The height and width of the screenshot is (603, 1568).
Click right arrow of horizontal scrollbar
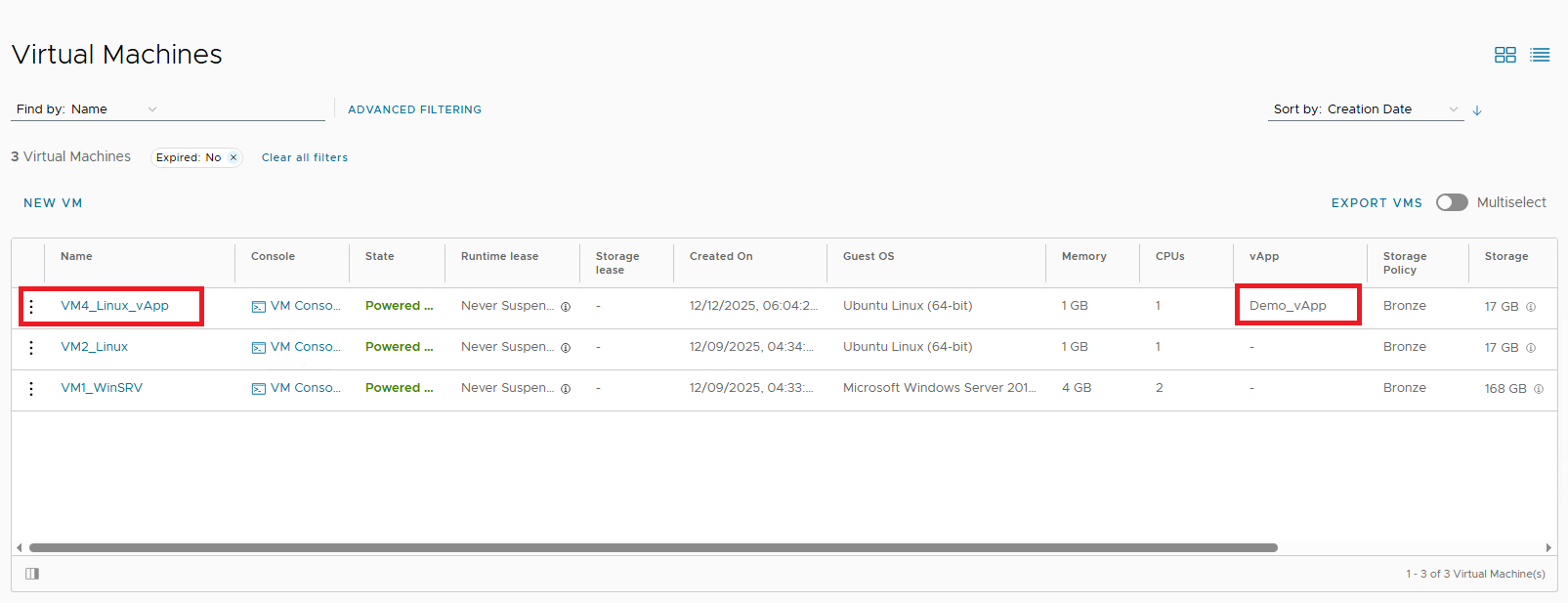point(1548,548)
